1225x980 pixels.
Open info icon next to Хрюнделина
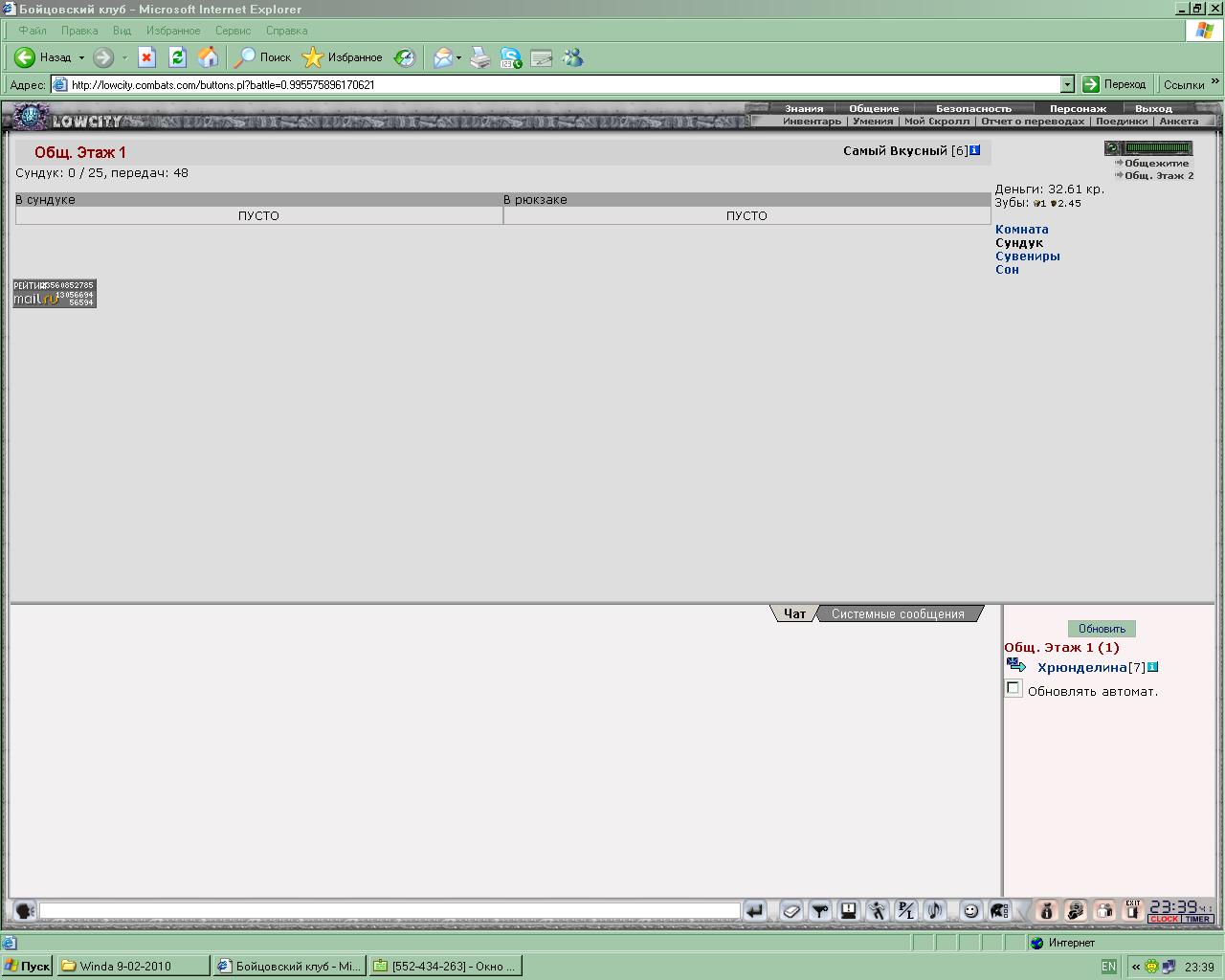[1152, 667]
